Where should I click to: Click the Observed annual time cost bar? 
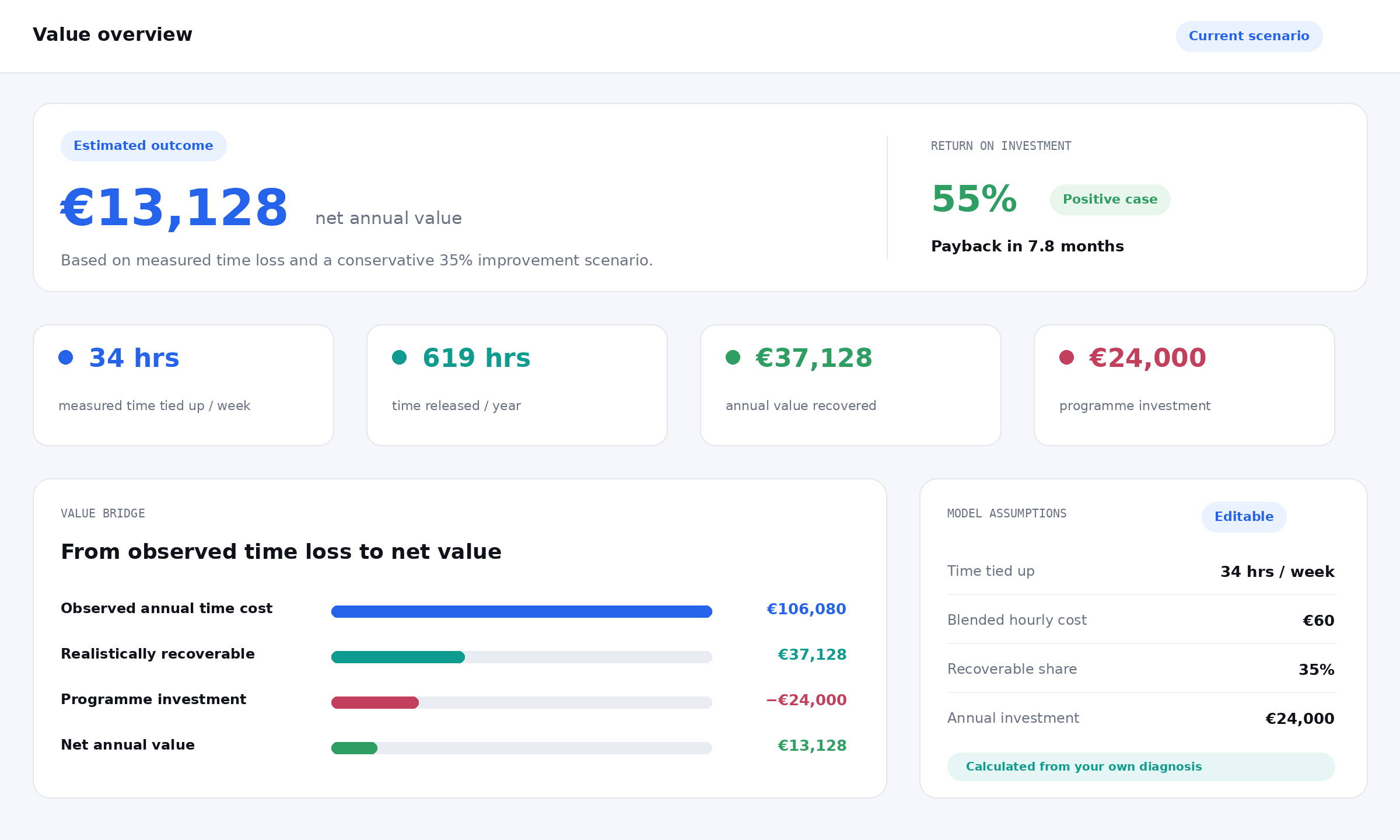pos(521,611)
